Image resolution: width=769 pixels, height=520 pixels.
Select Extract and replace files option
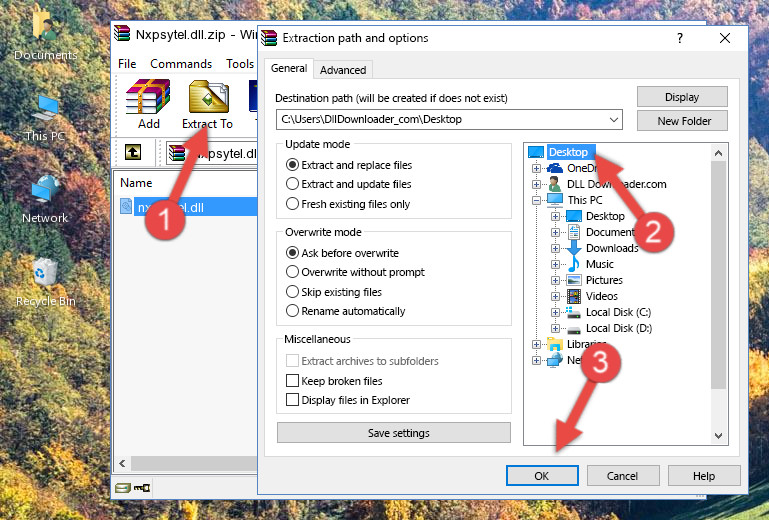(349, 165)
